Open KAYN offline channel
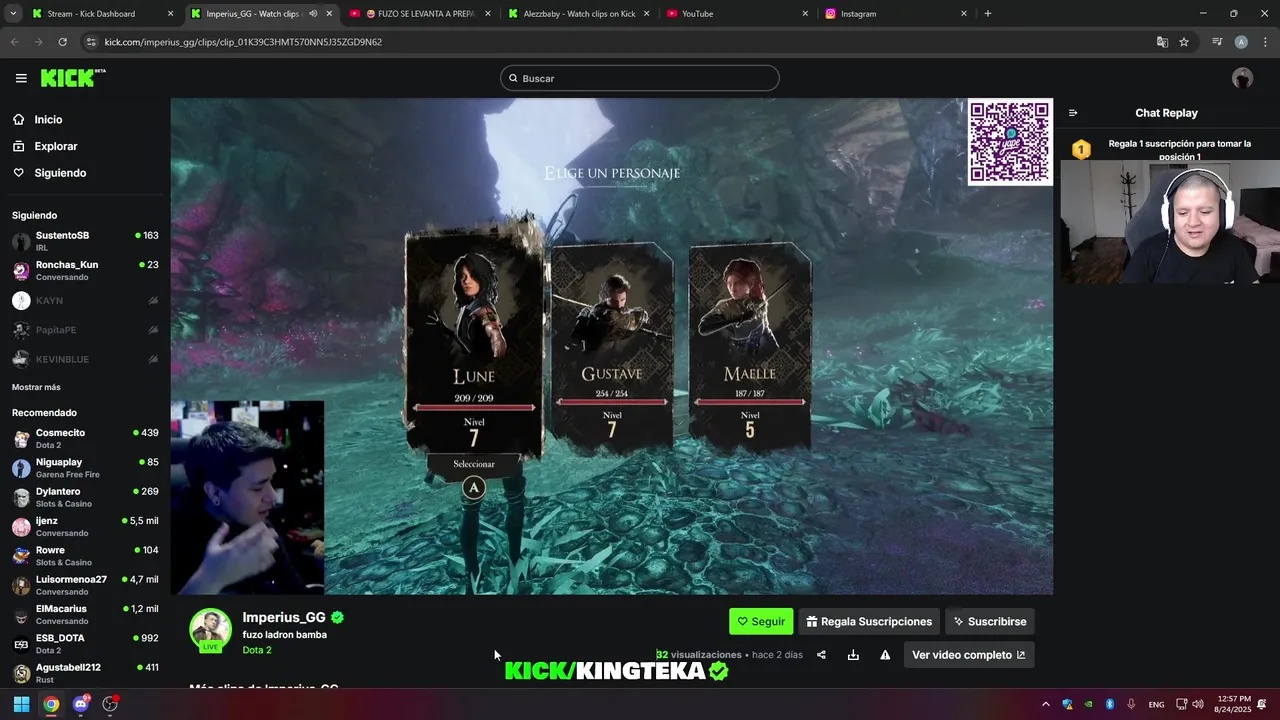 click(x=85, y=300)
